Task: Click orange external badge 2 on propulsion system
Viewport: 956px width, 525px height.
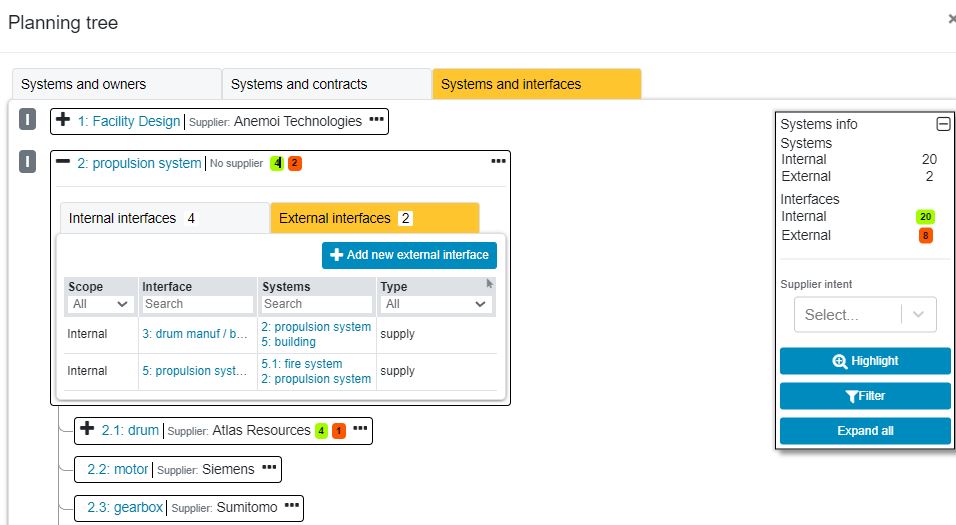Action: (x=295, y=163)
